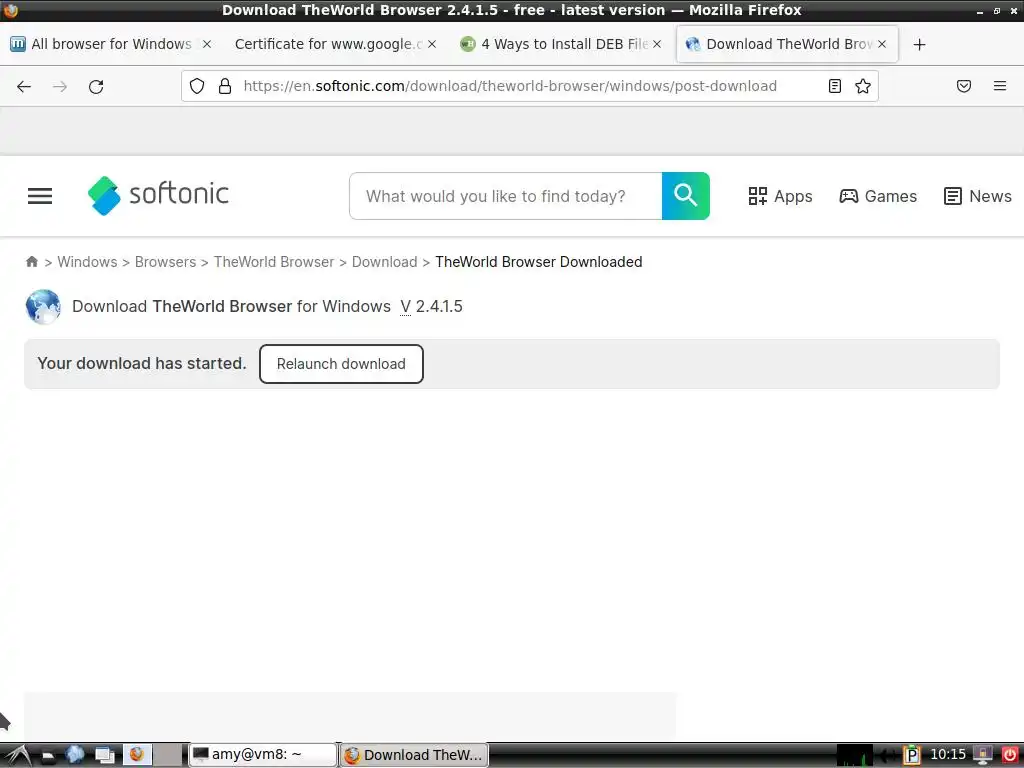Follow the TheWorld Browser breadcrumb link
The height and width of the screenshot is (768, 1024).
pyautogui.click(x=274, y=262)
